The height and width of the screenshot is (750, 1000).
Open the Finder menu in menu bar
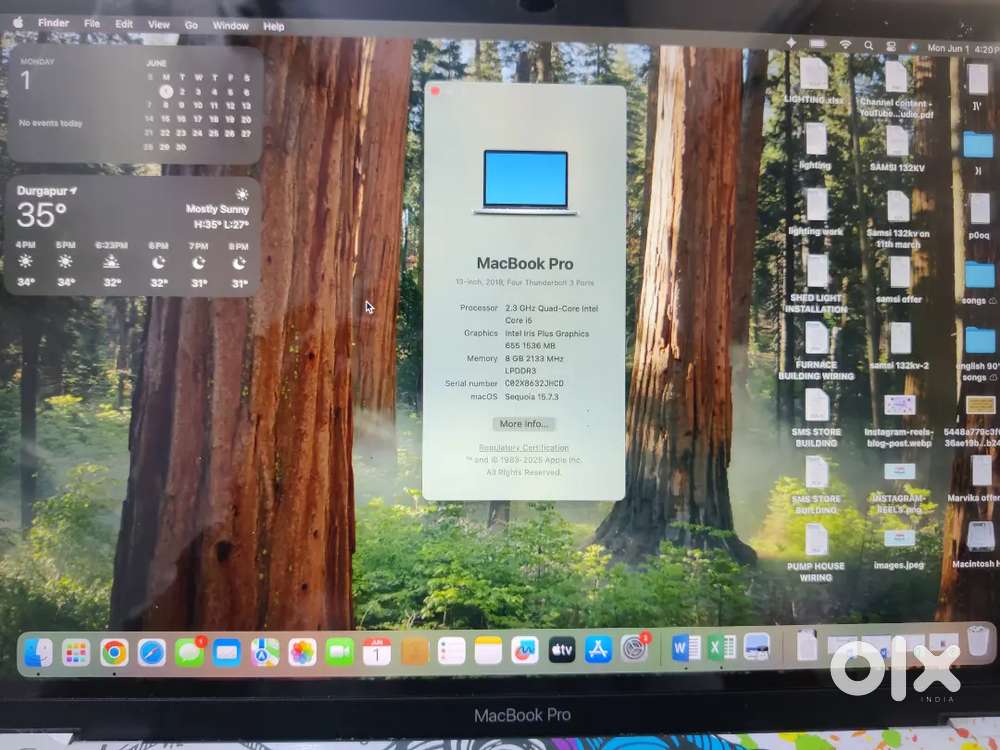click(53, 23)
